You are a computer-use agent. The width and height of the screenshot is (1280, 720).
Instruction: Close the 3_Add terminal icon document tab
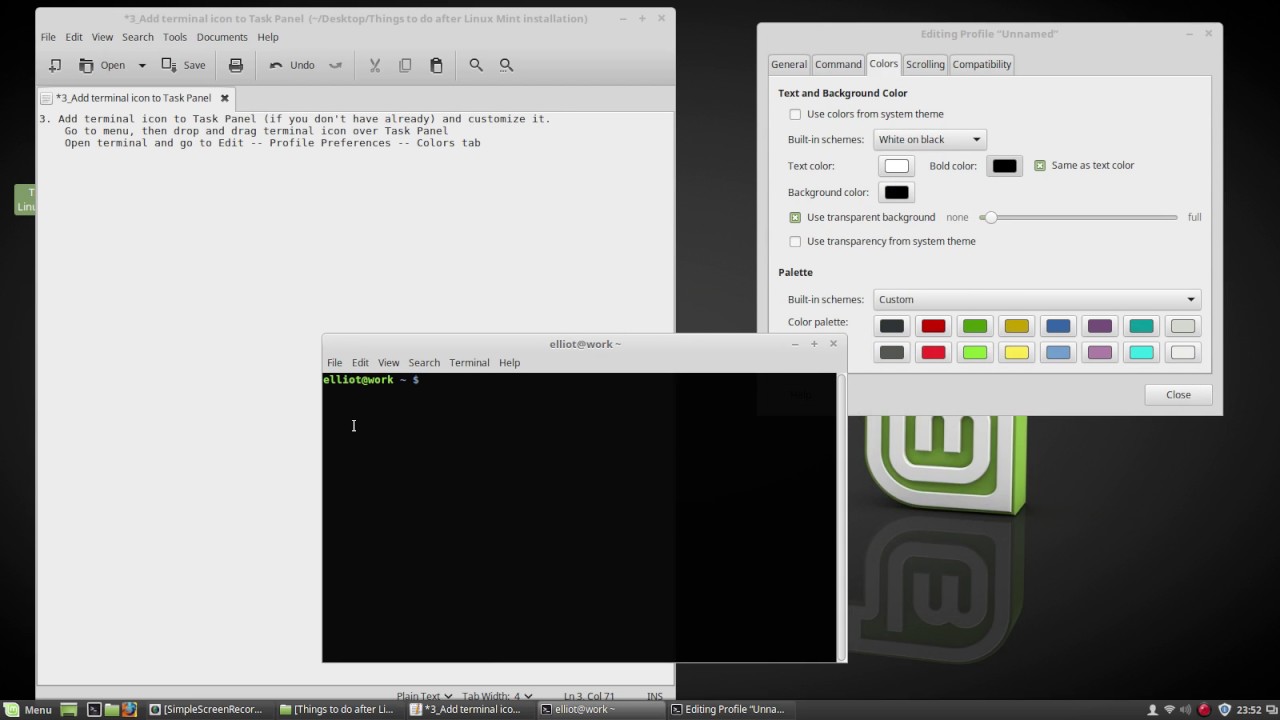tap(225, 98)
